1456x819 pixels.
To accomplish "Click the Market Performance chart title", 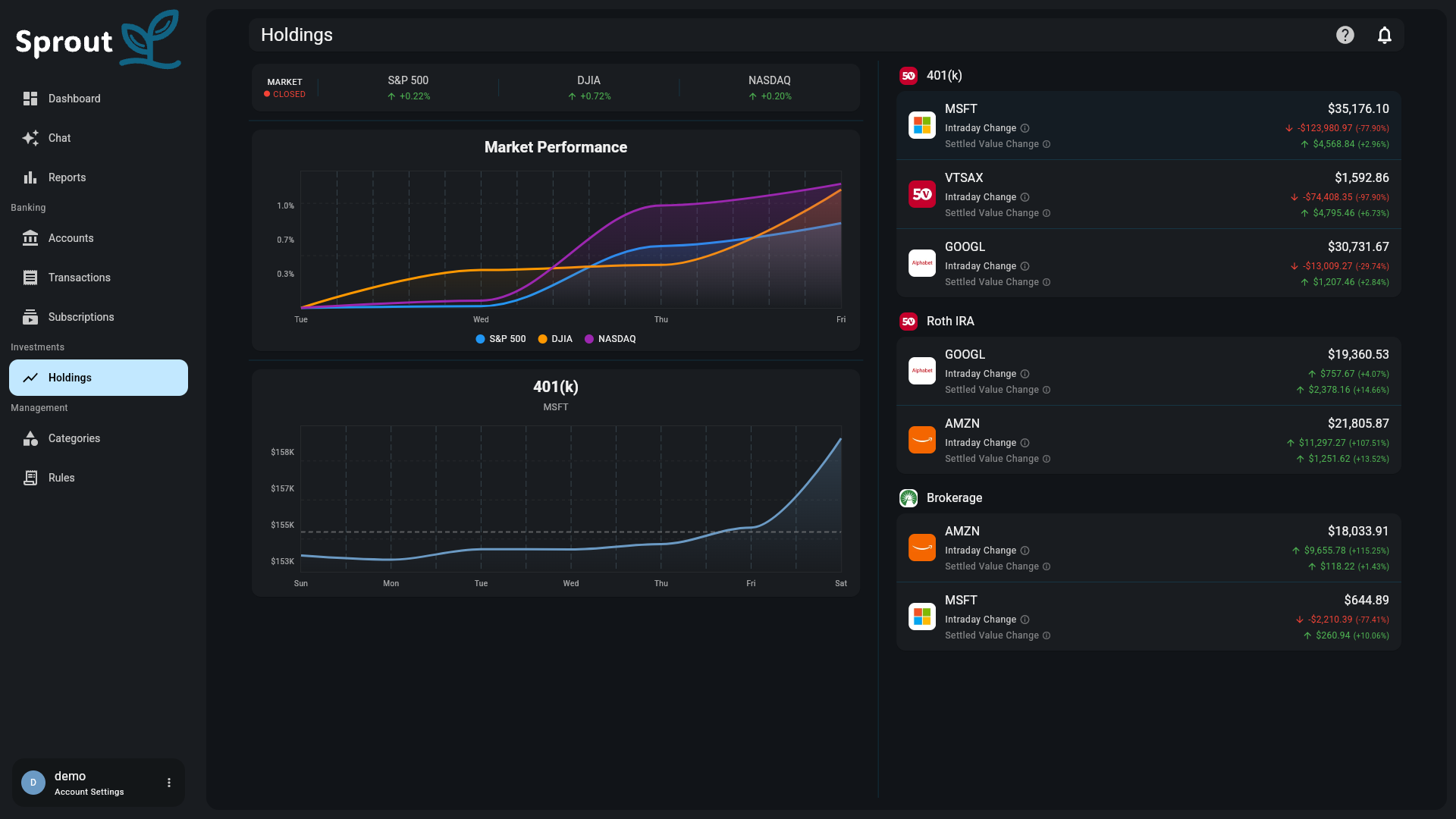I will pyautogui.click(x=556, y=147).
